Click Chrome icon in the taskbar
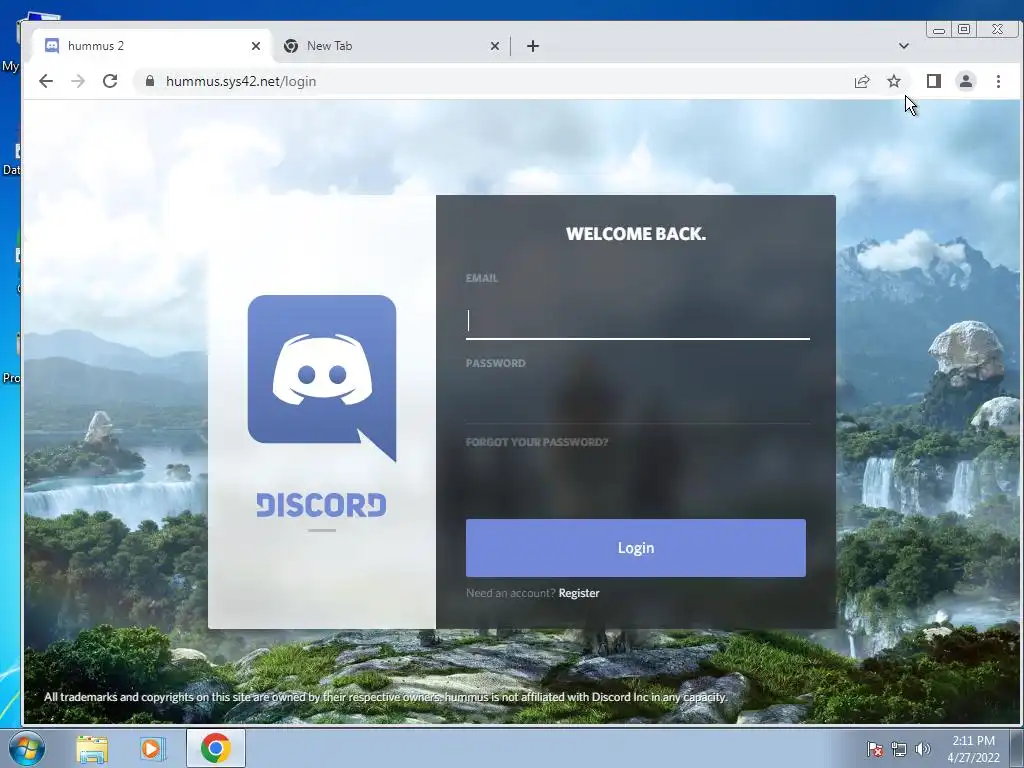This screenshot has width=1024, height=768. coord(216,748)
